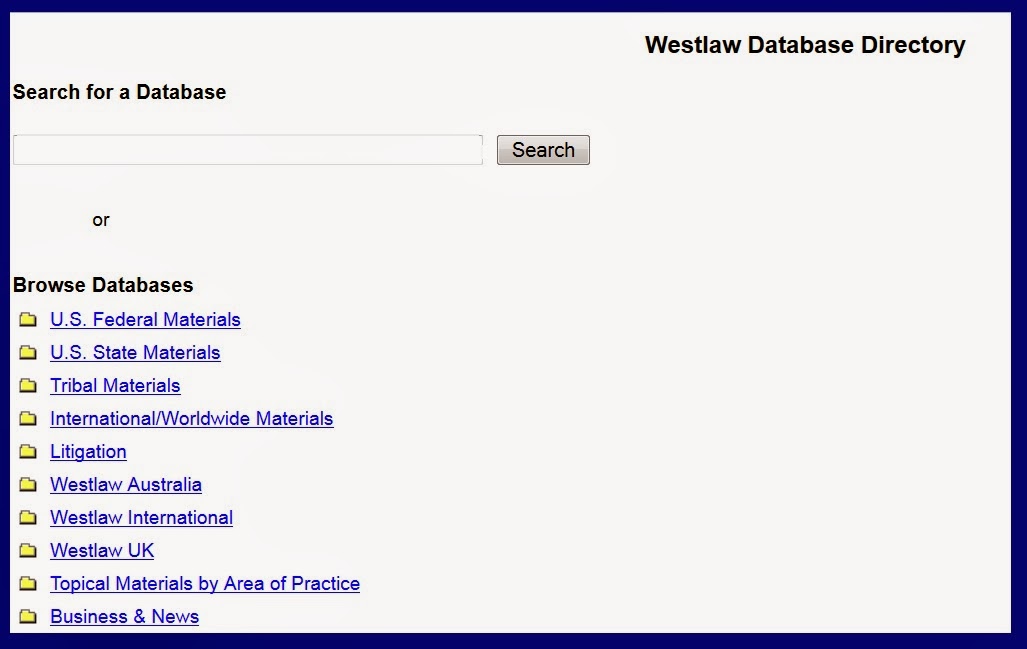
Task: Browse the Litigation databases
Action: tap(88, 452)
